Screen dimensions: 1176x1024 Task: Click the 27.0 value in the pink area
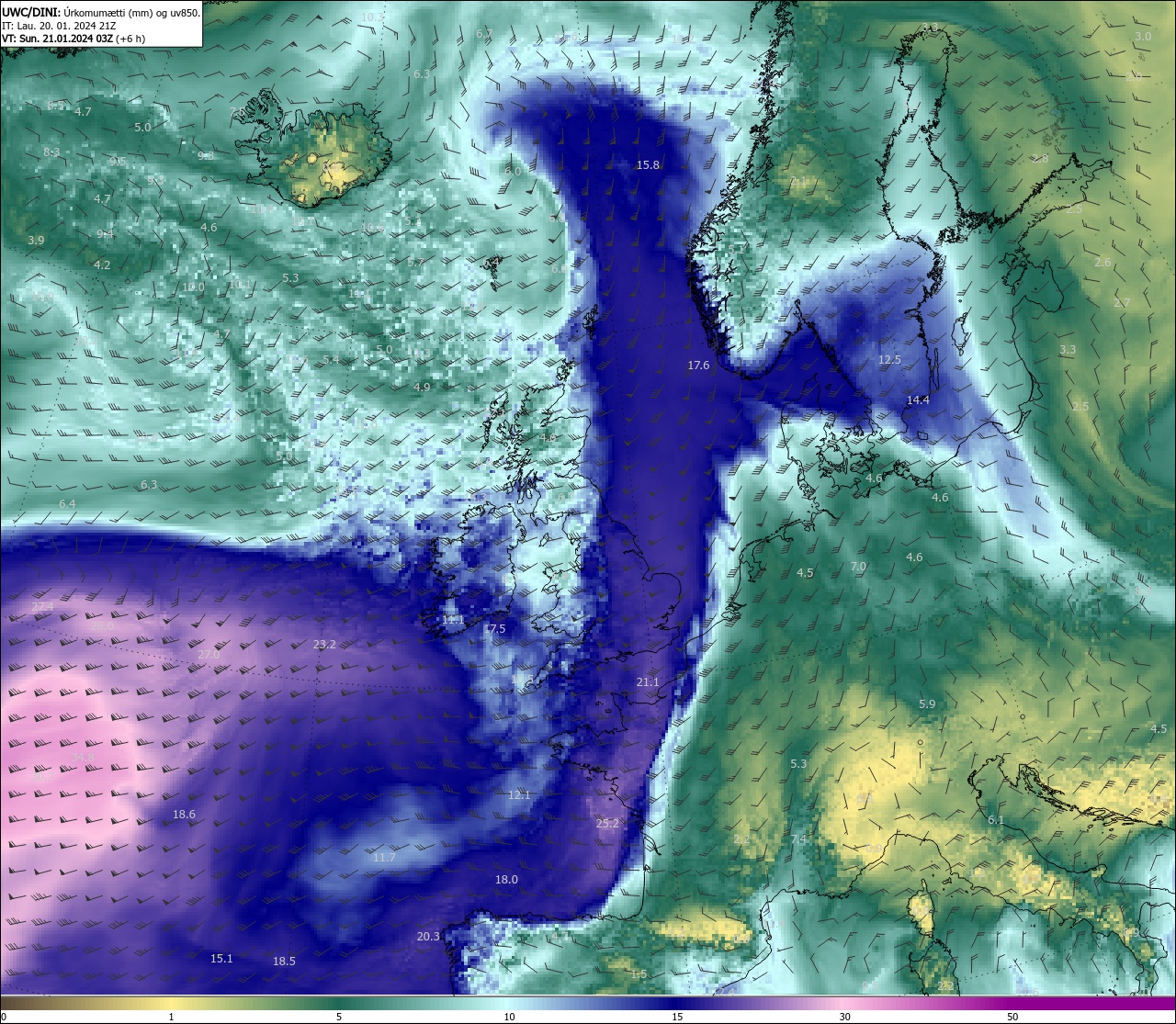tap(209, 655)
